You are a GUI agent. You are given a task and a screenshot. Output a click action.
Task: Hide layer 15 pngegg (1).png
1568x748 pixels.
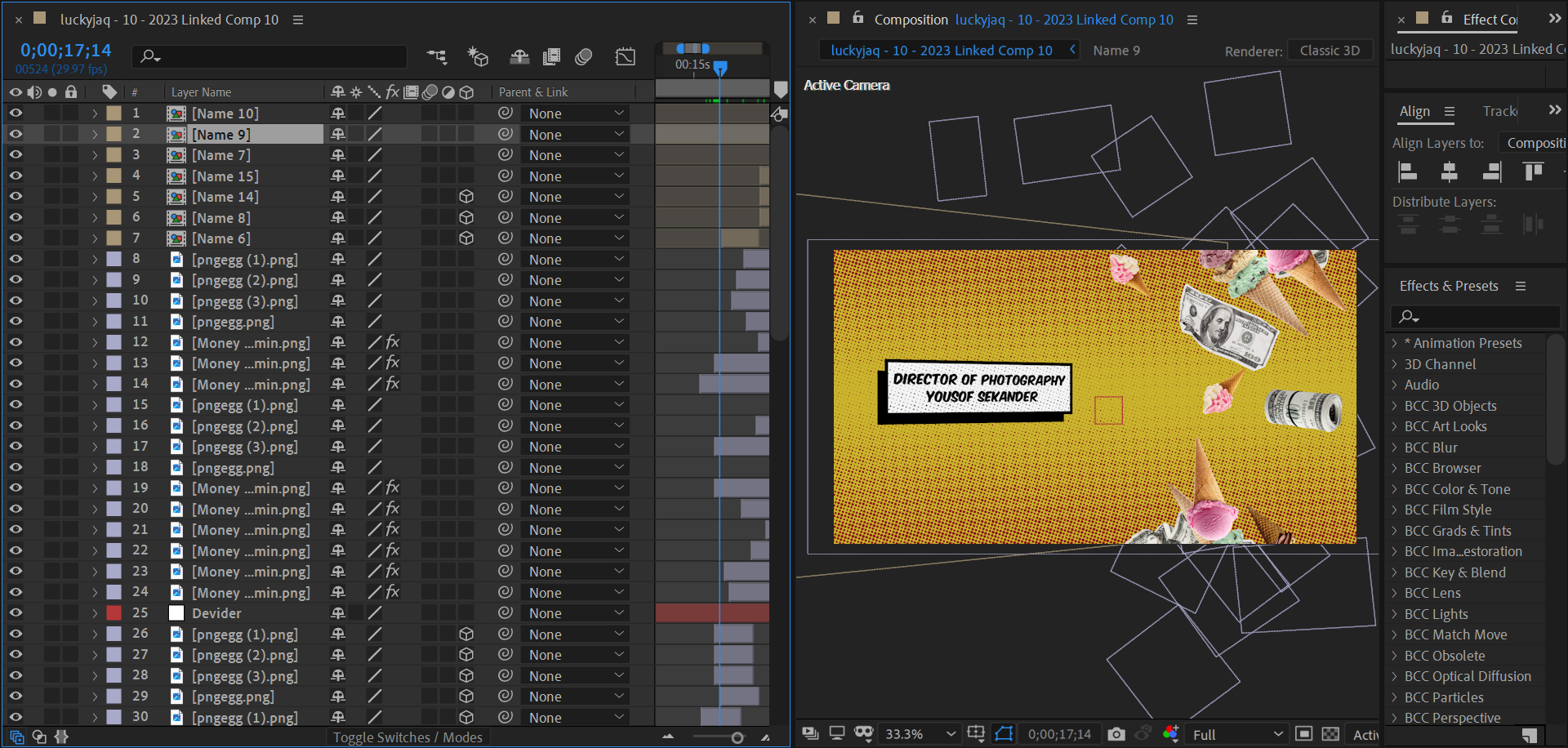(16, 404)
